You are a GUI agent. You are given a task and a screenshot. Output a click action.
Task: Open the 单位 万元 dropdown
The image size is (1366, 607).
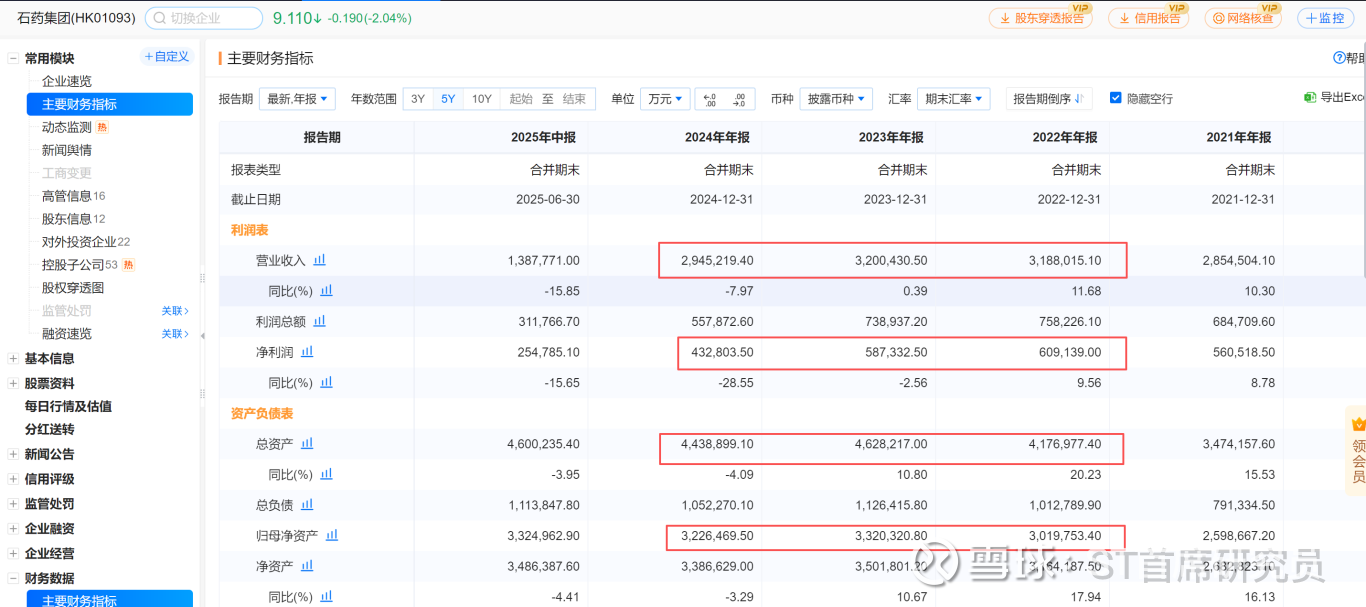coord(665,99)
